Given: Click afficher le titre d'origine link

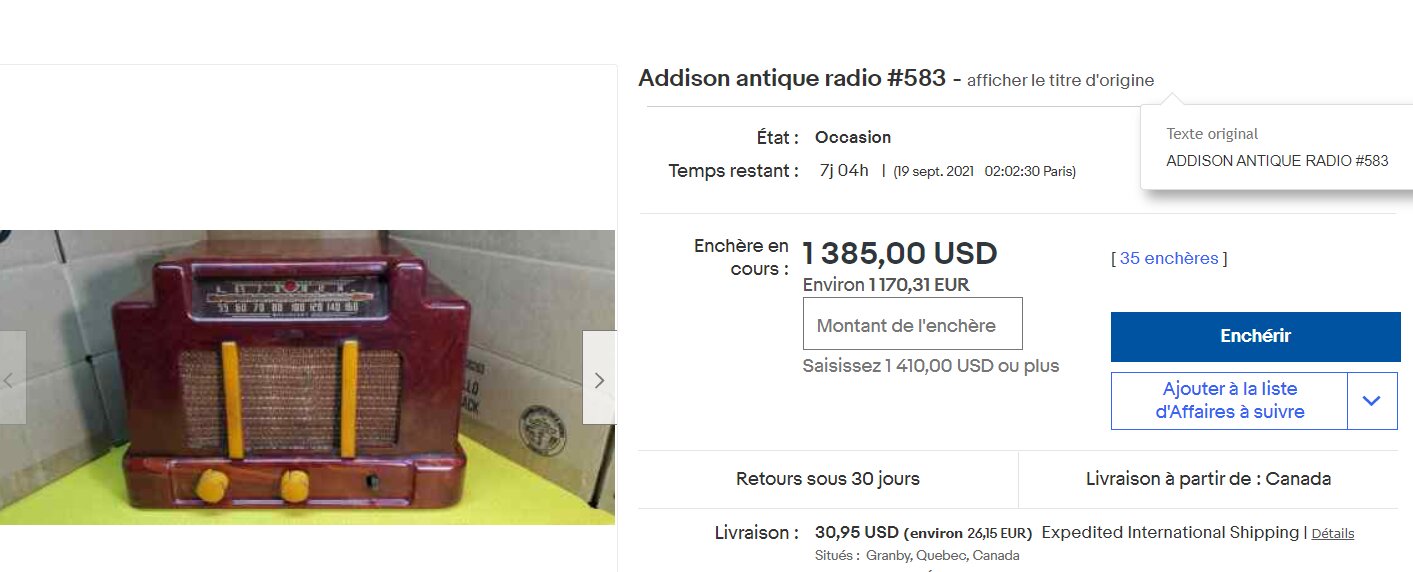Looking at the screenshot, I should [1060, 80].
